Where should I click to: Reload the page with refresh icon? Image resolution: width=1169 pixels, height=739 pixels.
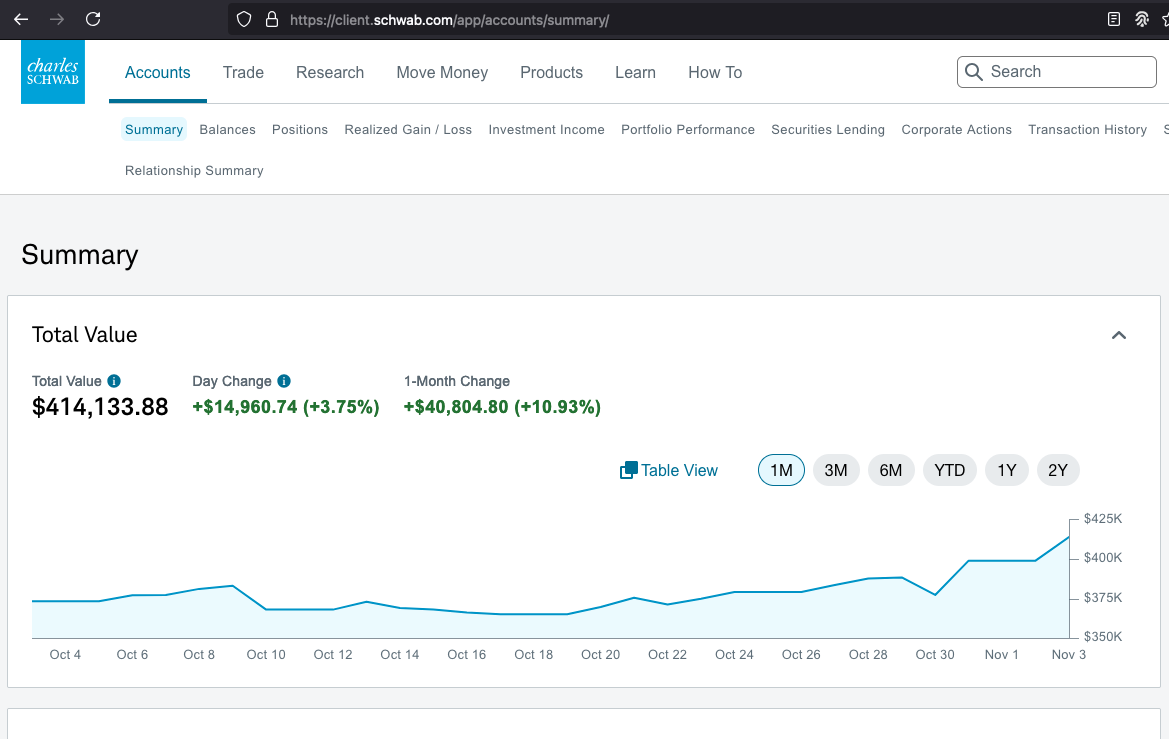pos(93,19)
